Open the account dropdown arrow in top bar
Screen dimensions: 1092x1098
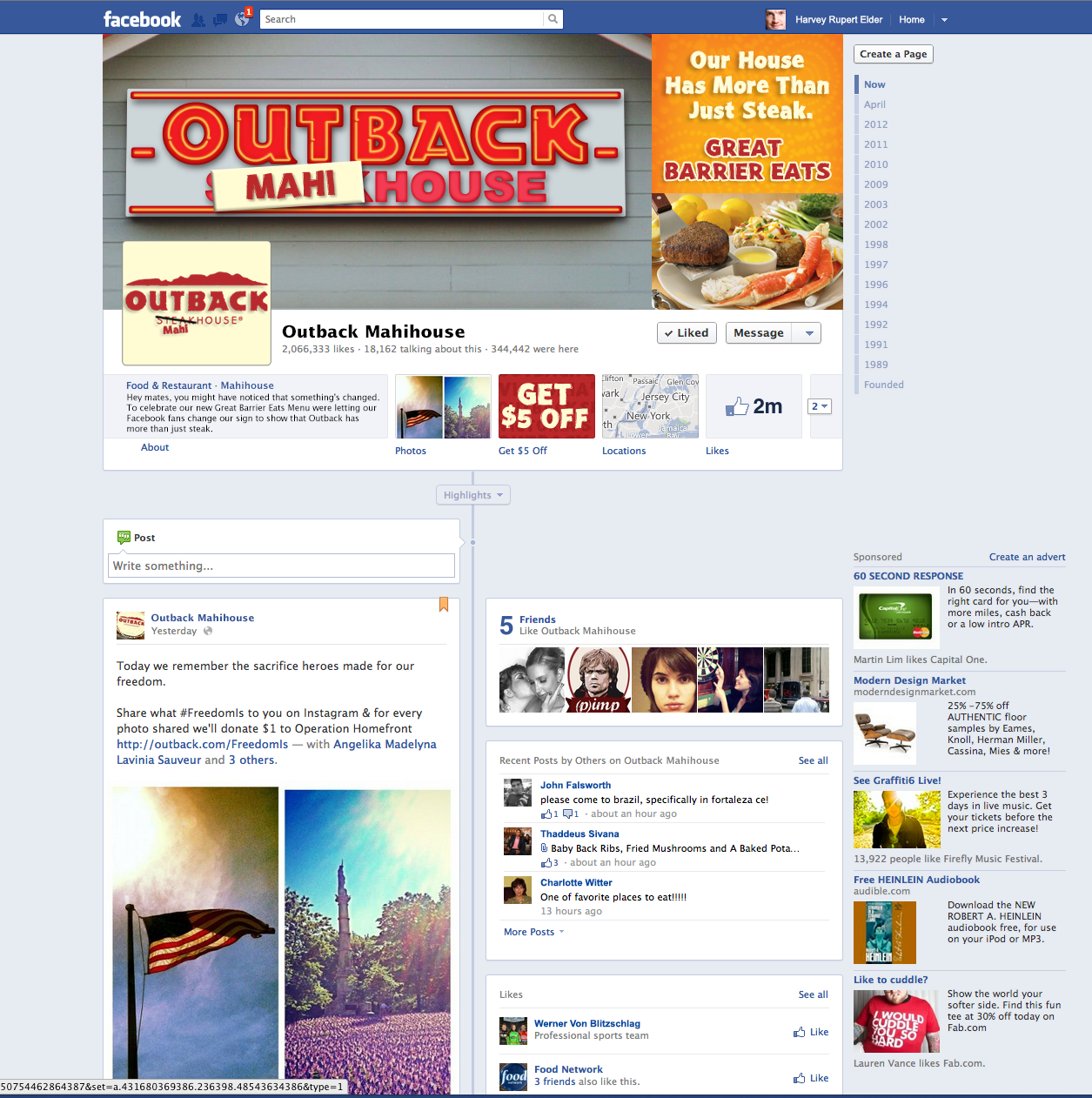944,20
